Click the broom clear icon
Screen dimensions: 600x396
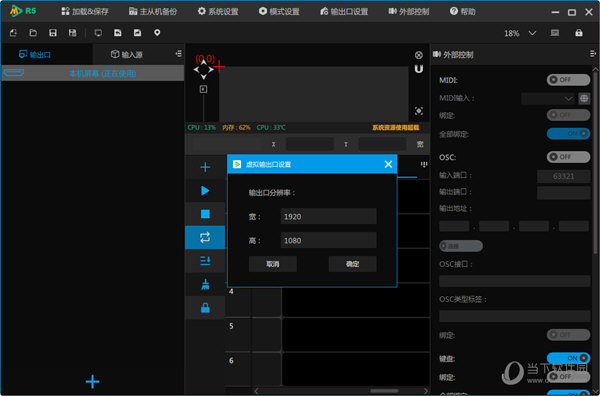tap(205, 284)
